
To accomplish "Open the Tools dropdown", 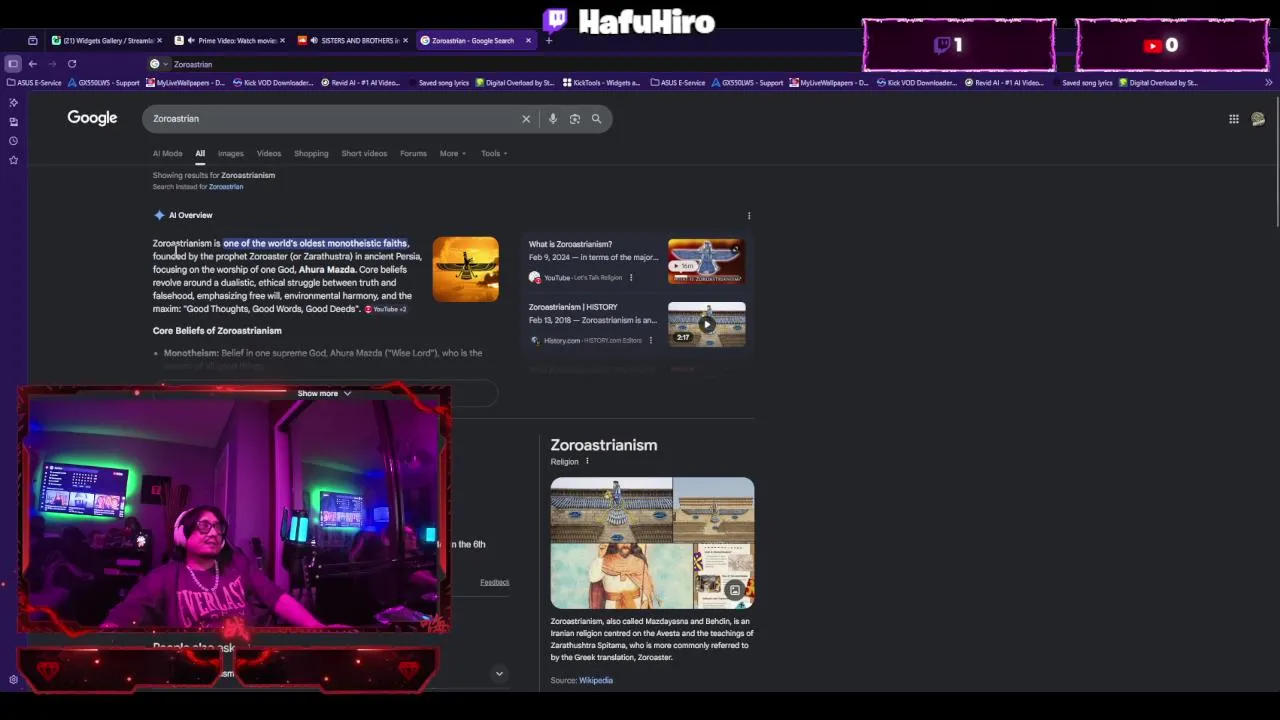I will point(494,153).
